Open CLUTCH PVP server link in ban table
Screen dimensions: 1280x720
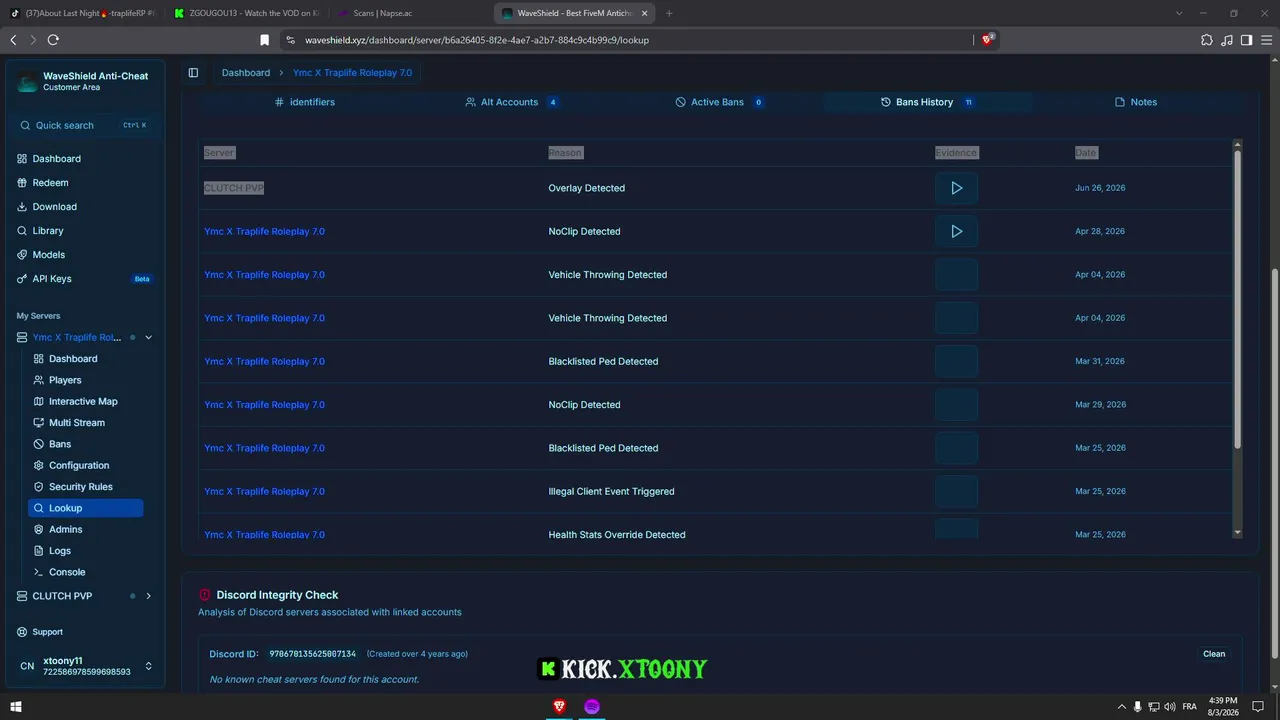tap(234, 188)
